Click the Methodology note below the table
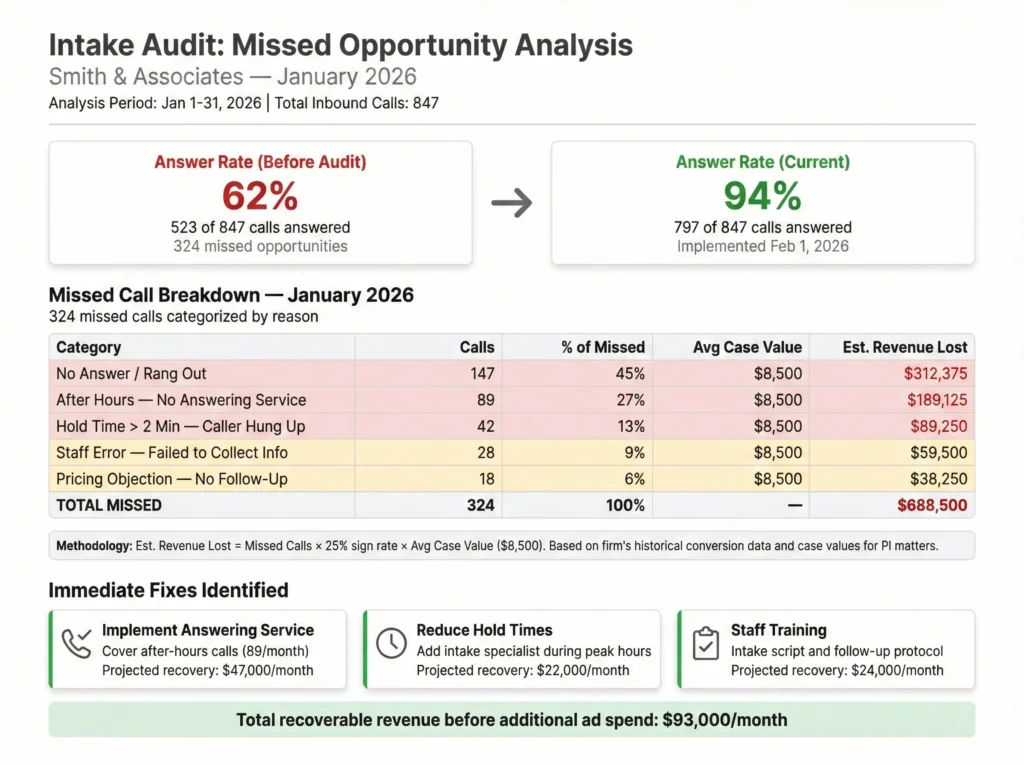The width and height of the screenshot is (1024, 765). pyautogui.click(x=511, y=546)
